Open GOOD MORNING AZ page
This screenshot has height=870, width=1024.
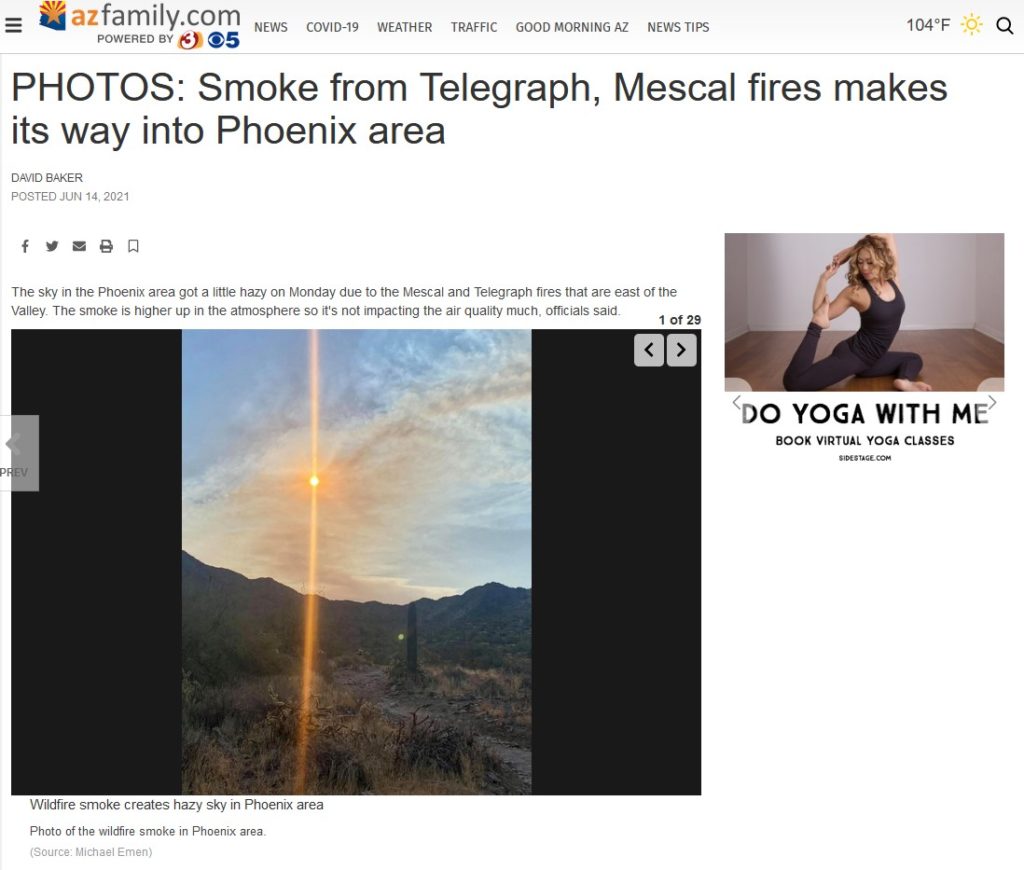(572, 27)
